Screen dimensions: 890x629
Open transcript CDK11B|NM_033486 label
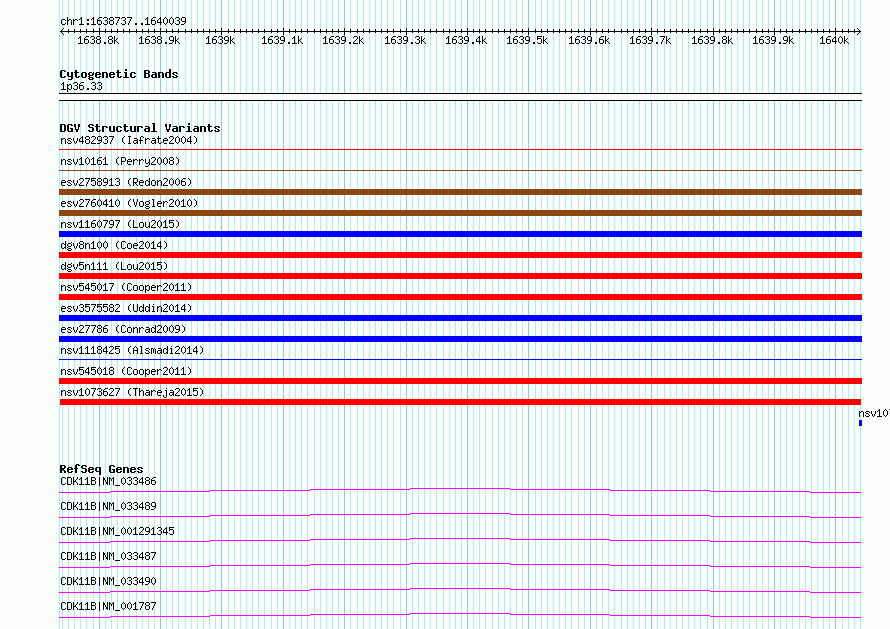[x=108, y=481]
